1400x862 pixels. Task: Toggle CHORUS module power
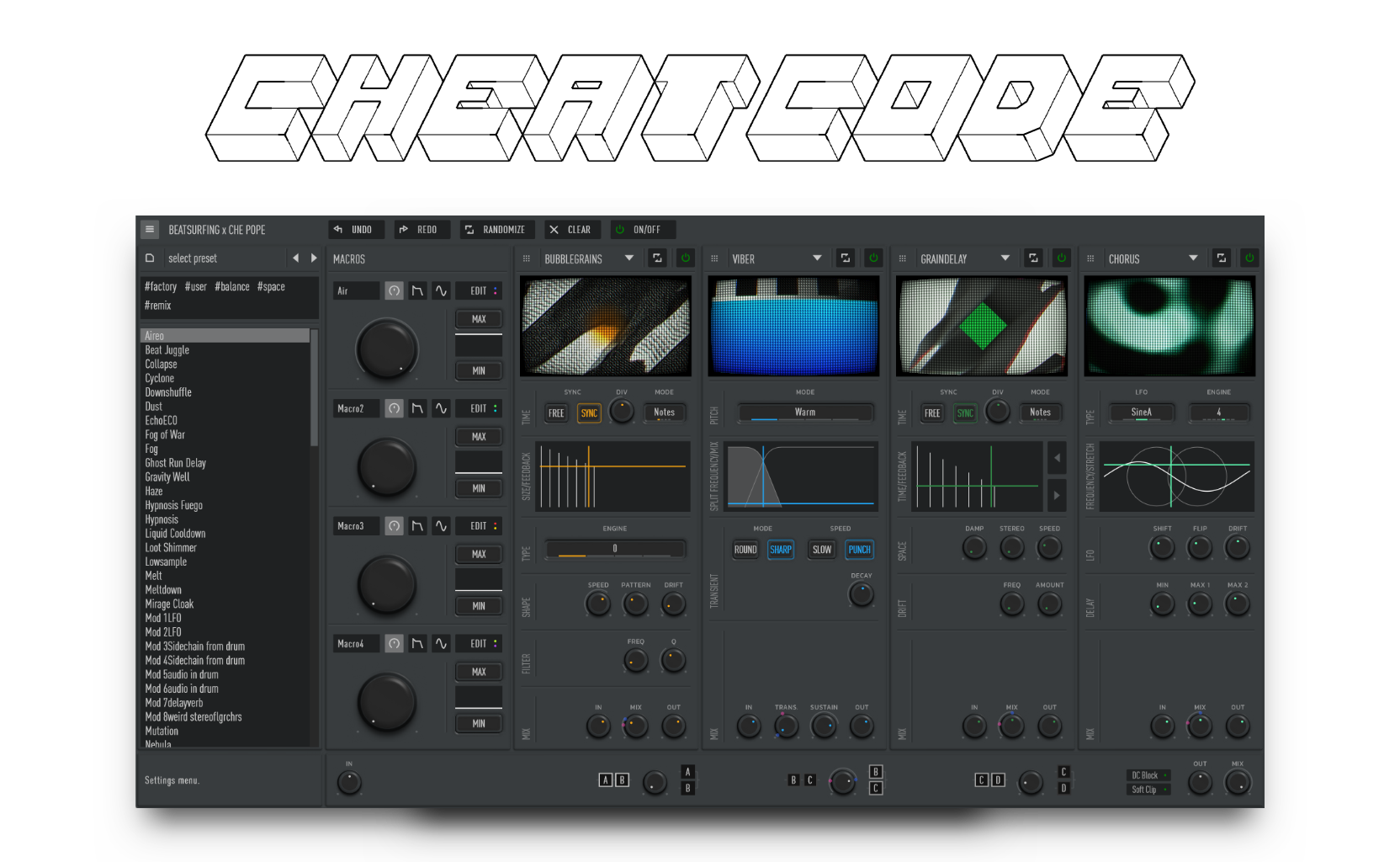point(1249,258)
